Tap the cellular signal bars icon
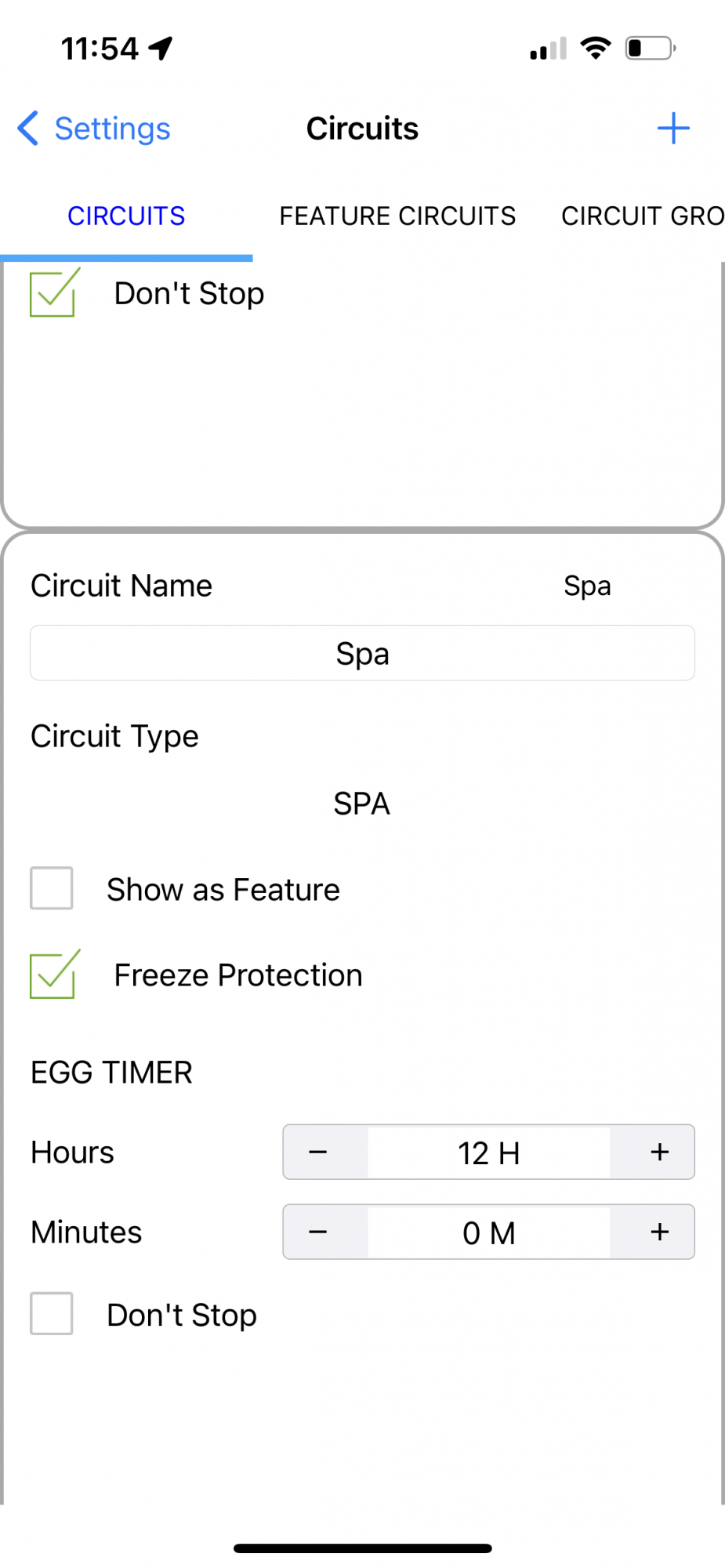The height and width of the screenshot is (1568, 725). pos(548,49)
